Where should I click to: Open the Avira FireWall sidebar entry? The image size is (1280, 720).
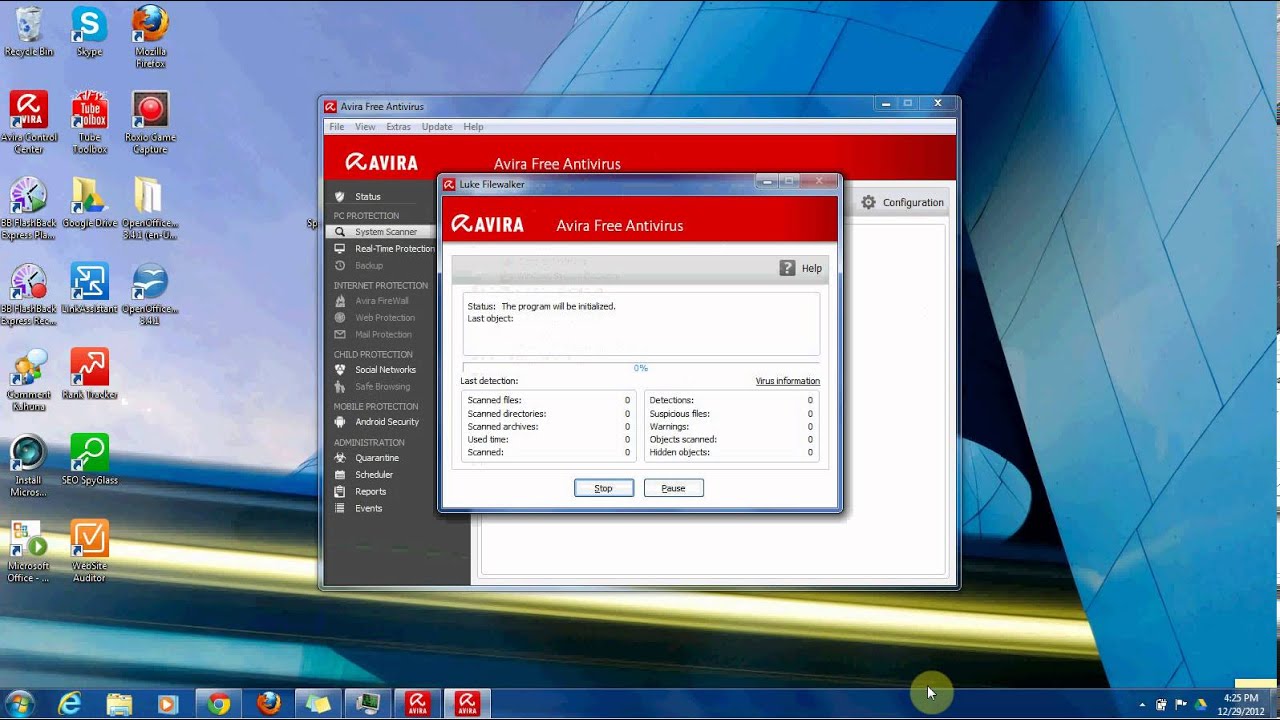point(381,301)
